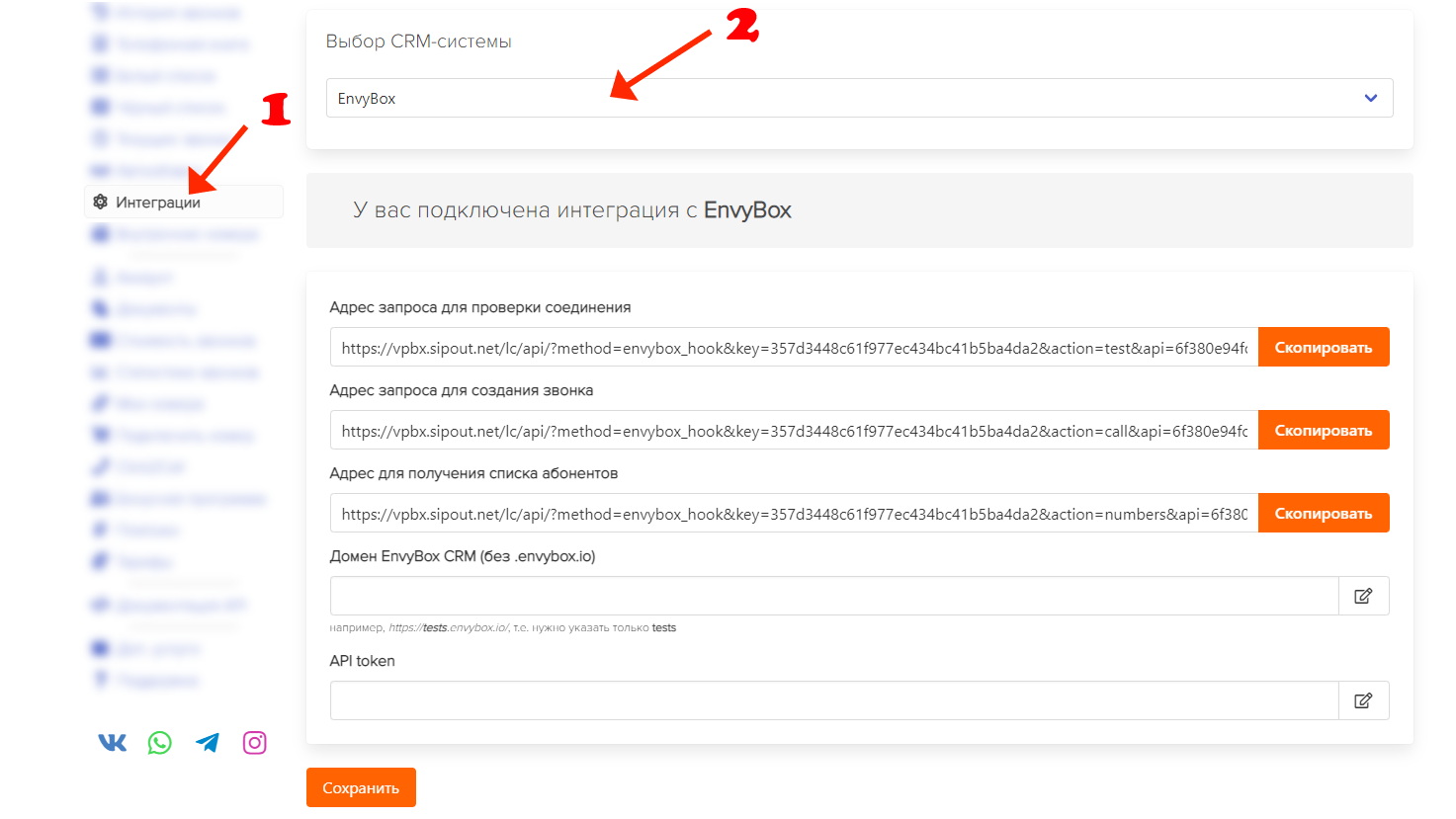Screen dimensions: 1456x819
Task: Open the Telegram channel icon
Action: [x=208, y=743]
